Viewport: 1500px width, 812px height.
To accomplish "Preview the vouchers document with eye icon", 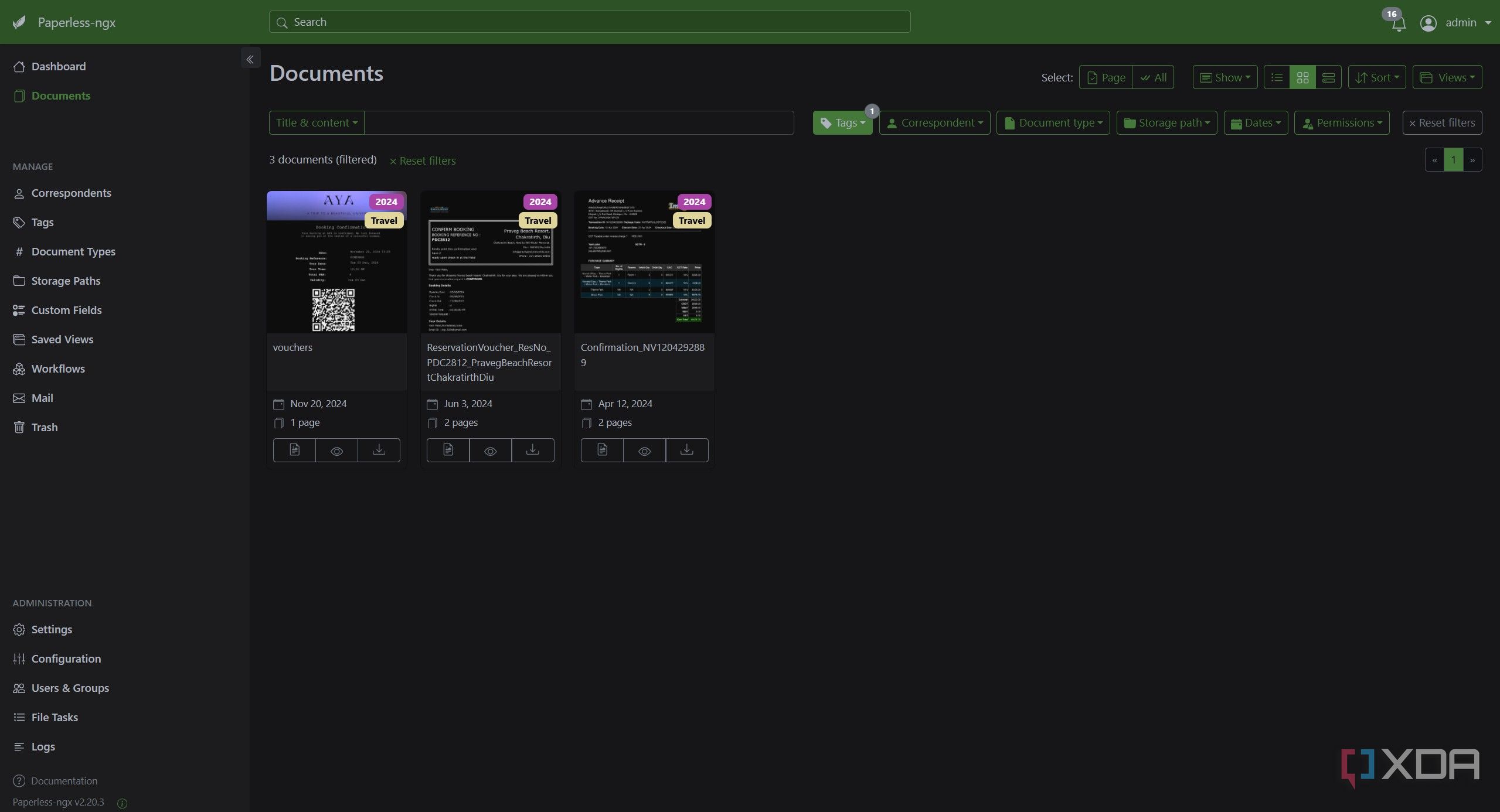I will point(336,450).
